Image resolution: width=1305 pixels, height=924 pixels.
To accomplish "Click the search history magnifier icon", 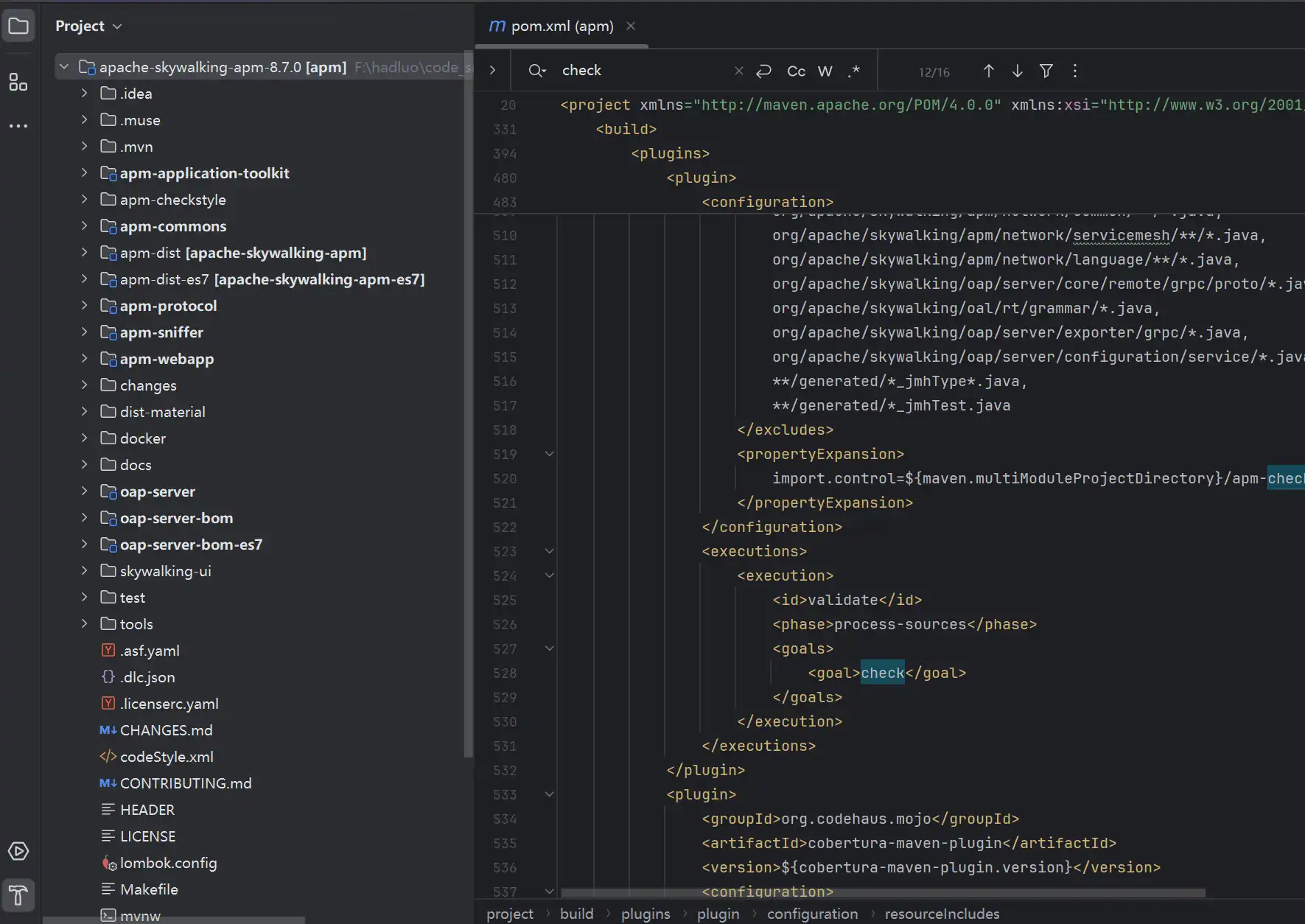I will click(x=536, y=71).
